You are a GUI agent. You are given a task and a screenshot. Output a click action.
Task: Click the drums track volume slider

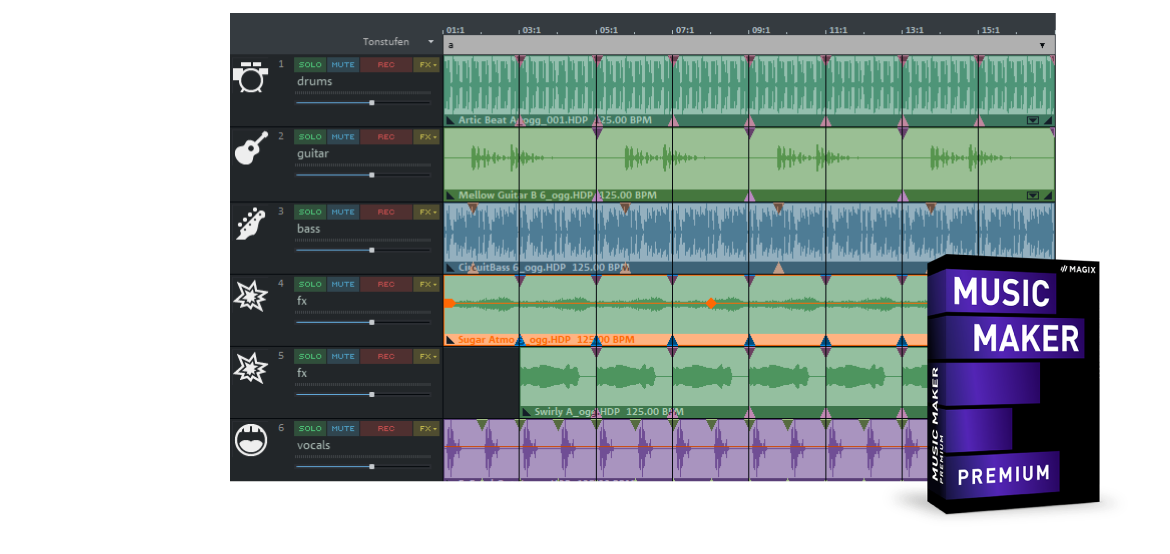(x=363, y=102)
